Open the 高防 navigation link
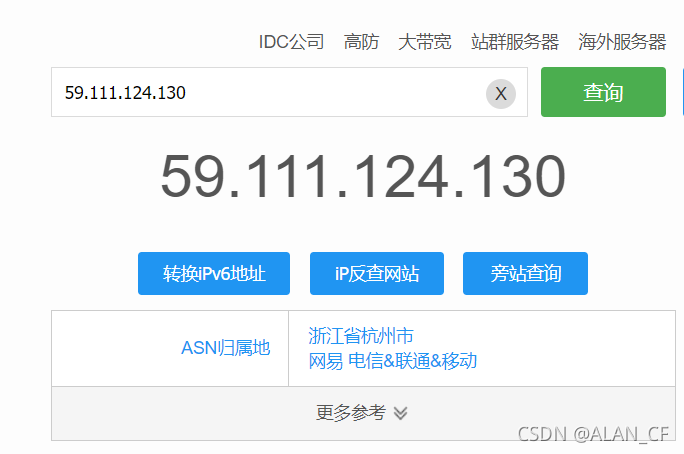Screen dimensions: 684x454 point(361,42)
